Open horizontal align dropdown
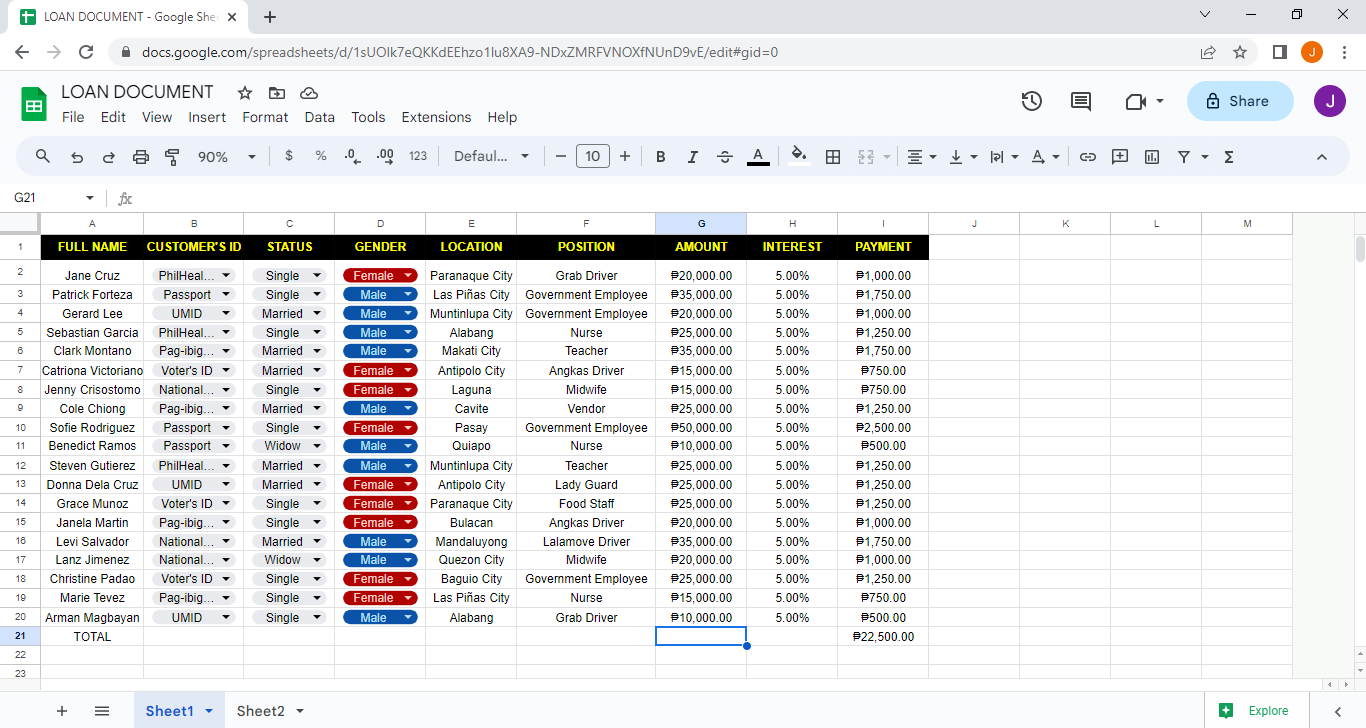 click(x=921, y=157)
